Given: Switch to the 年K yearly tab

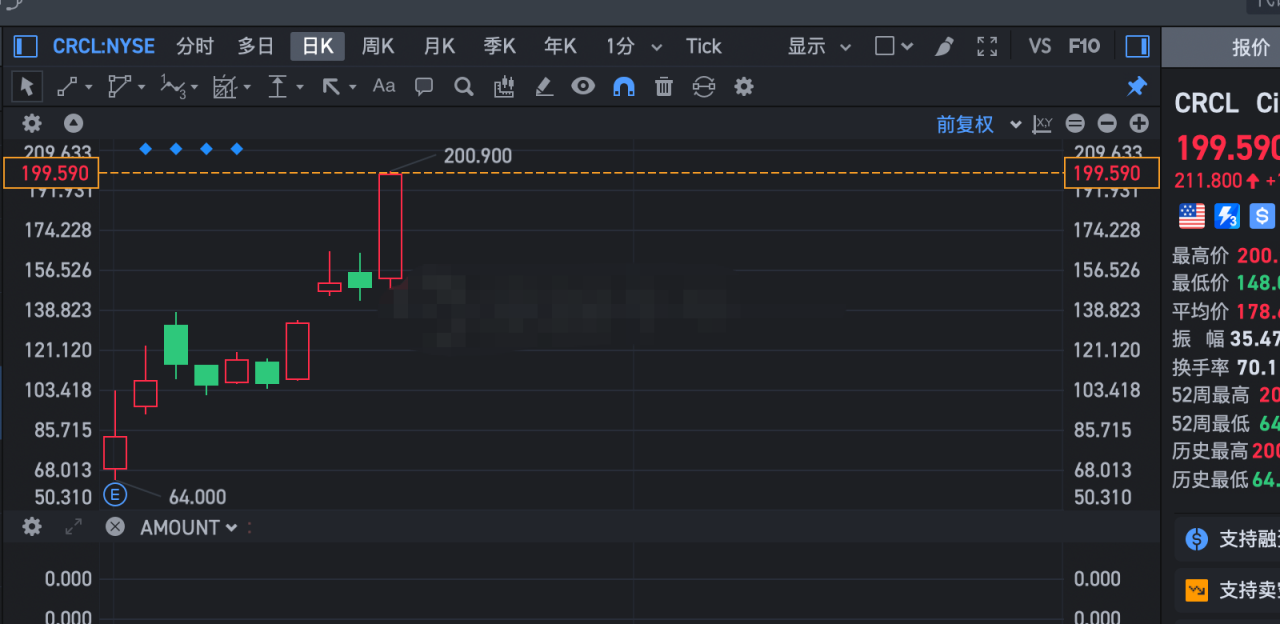Looking at the screenshot, I should (x=560, y=46).
